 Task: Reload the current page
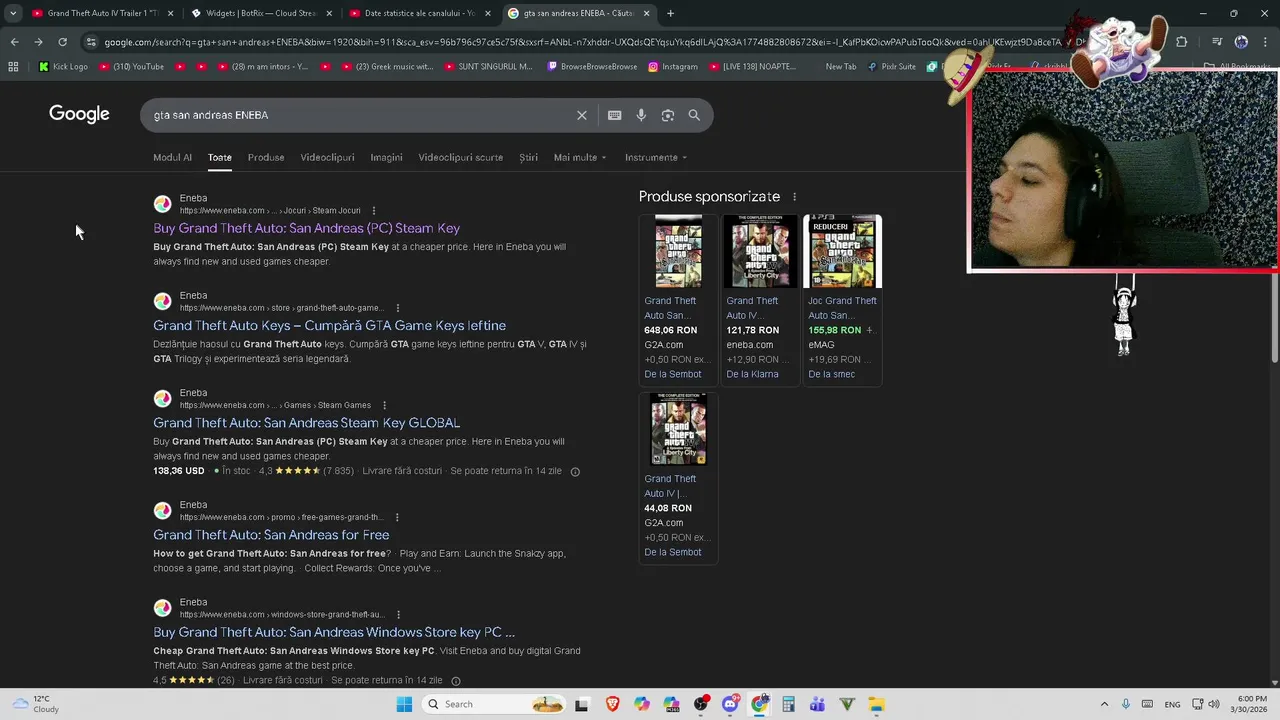pos(62,42)
